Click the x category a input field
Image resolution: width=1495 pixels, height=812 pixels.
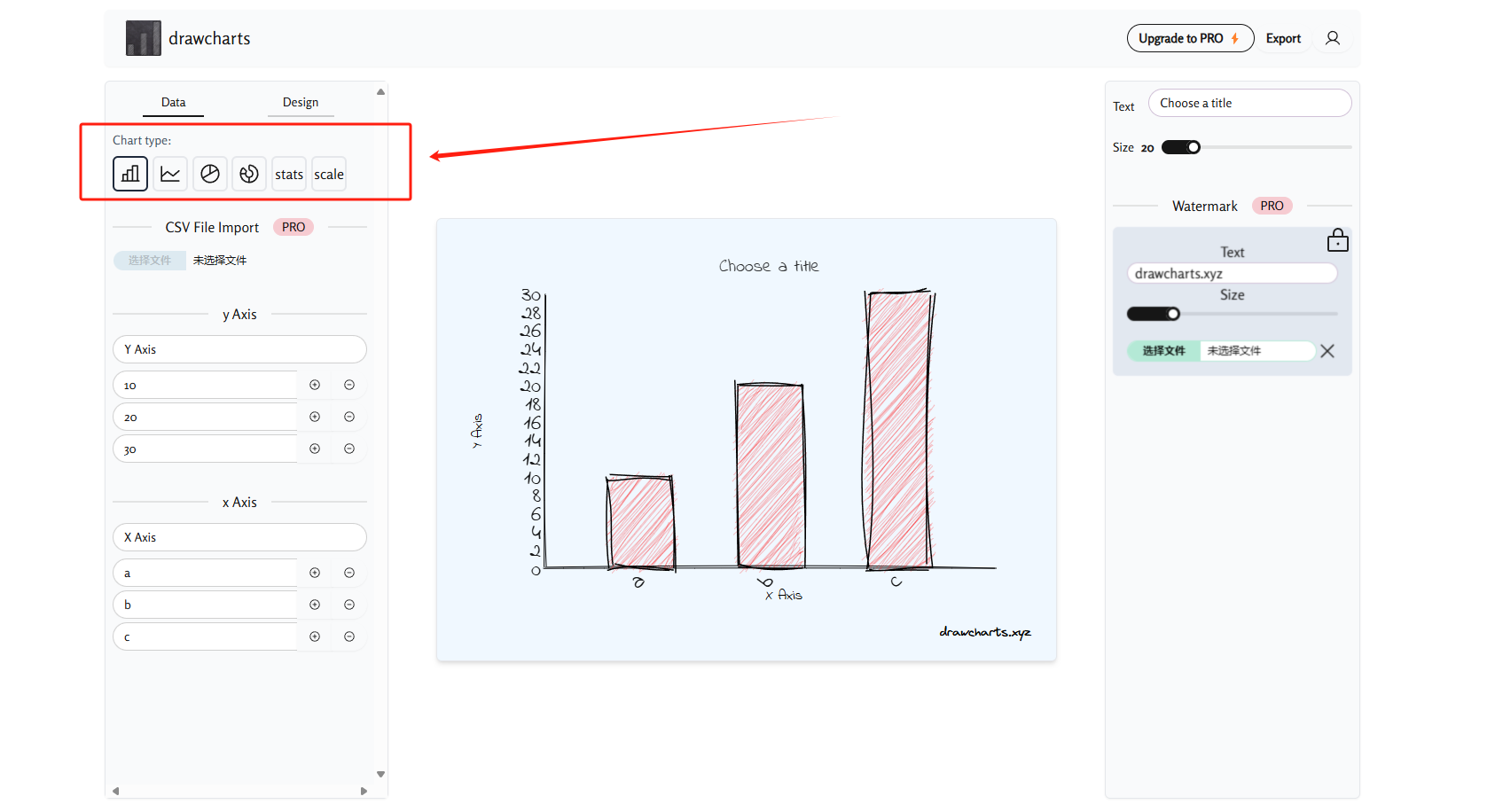pos(206,573)
